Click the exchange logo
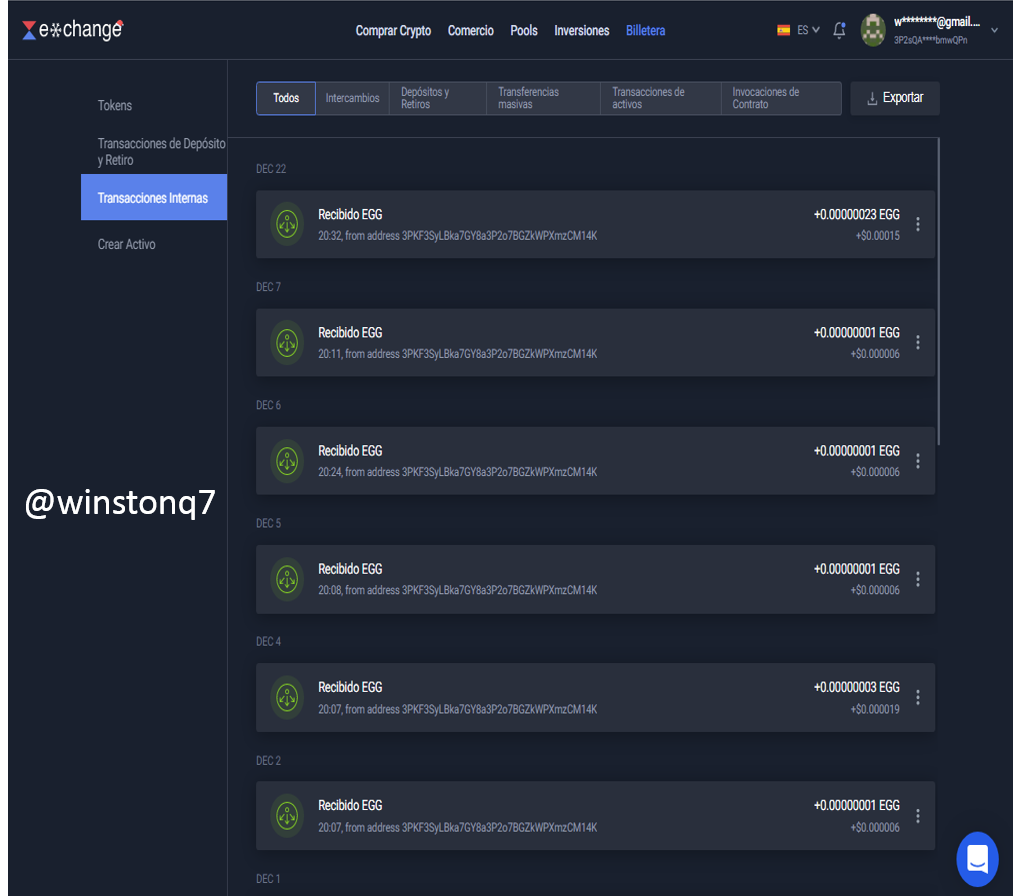This screenshot has height=896, width=1013. click(72, 30)
